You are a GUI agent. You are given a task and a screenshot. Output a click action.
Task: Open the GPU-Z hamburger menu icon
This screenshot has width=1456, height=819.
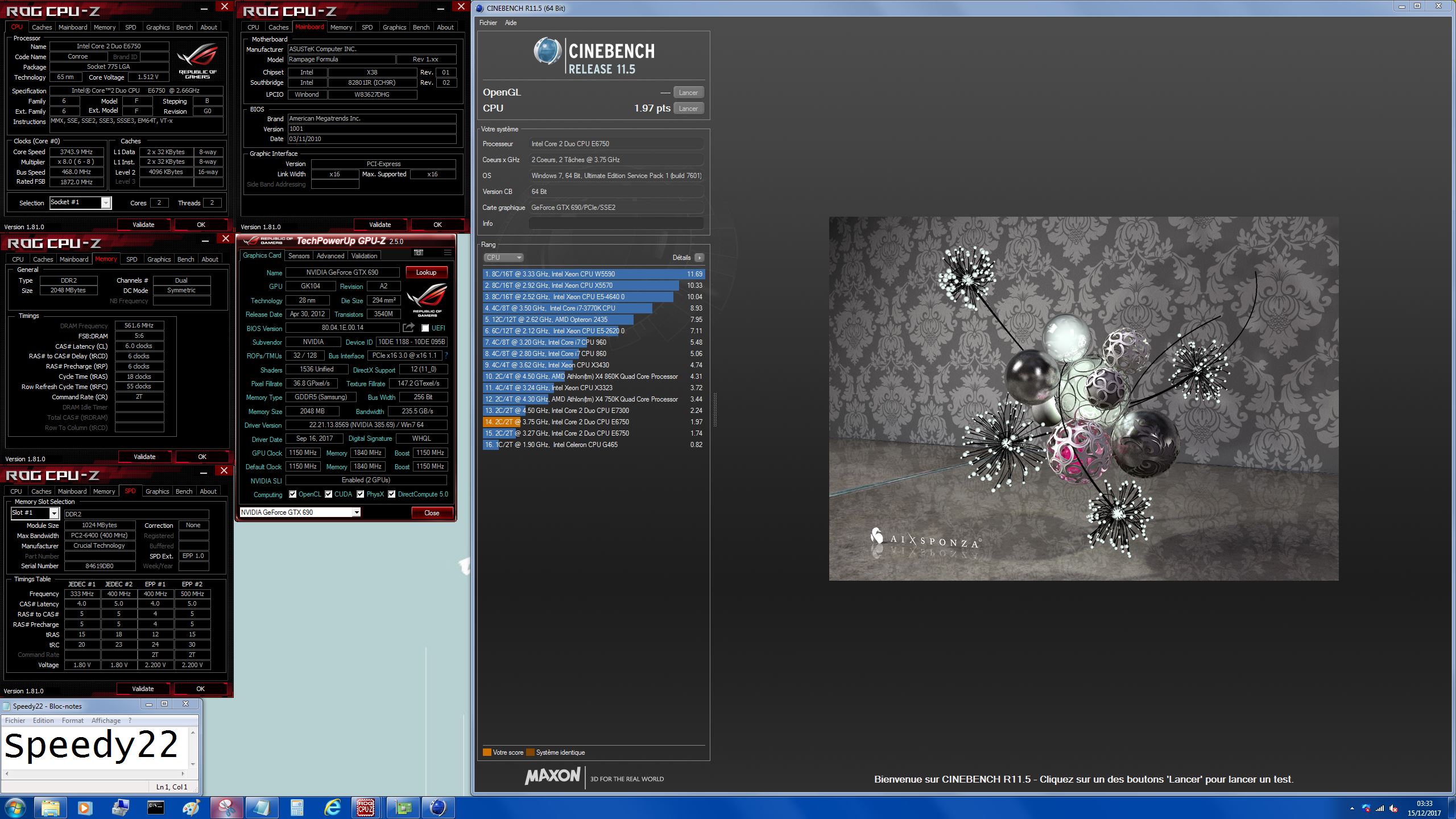448,253
